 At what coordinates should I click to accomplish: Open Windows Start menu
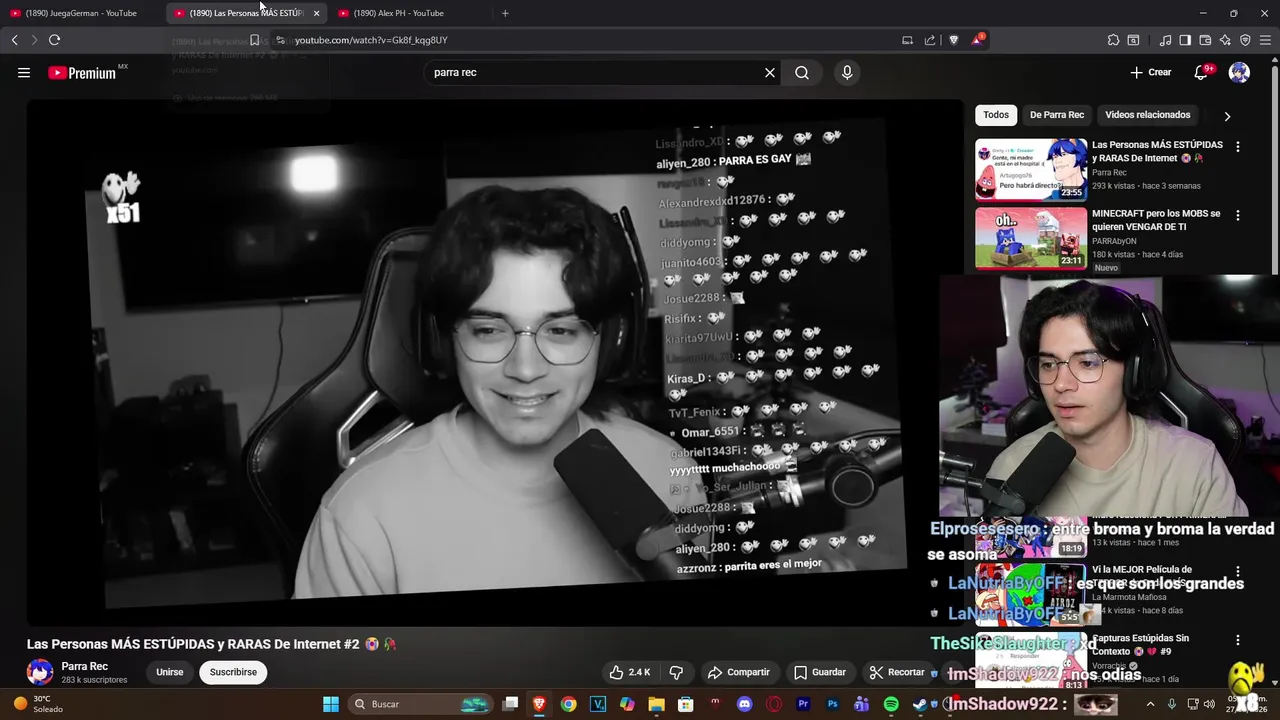click(331, 704)
